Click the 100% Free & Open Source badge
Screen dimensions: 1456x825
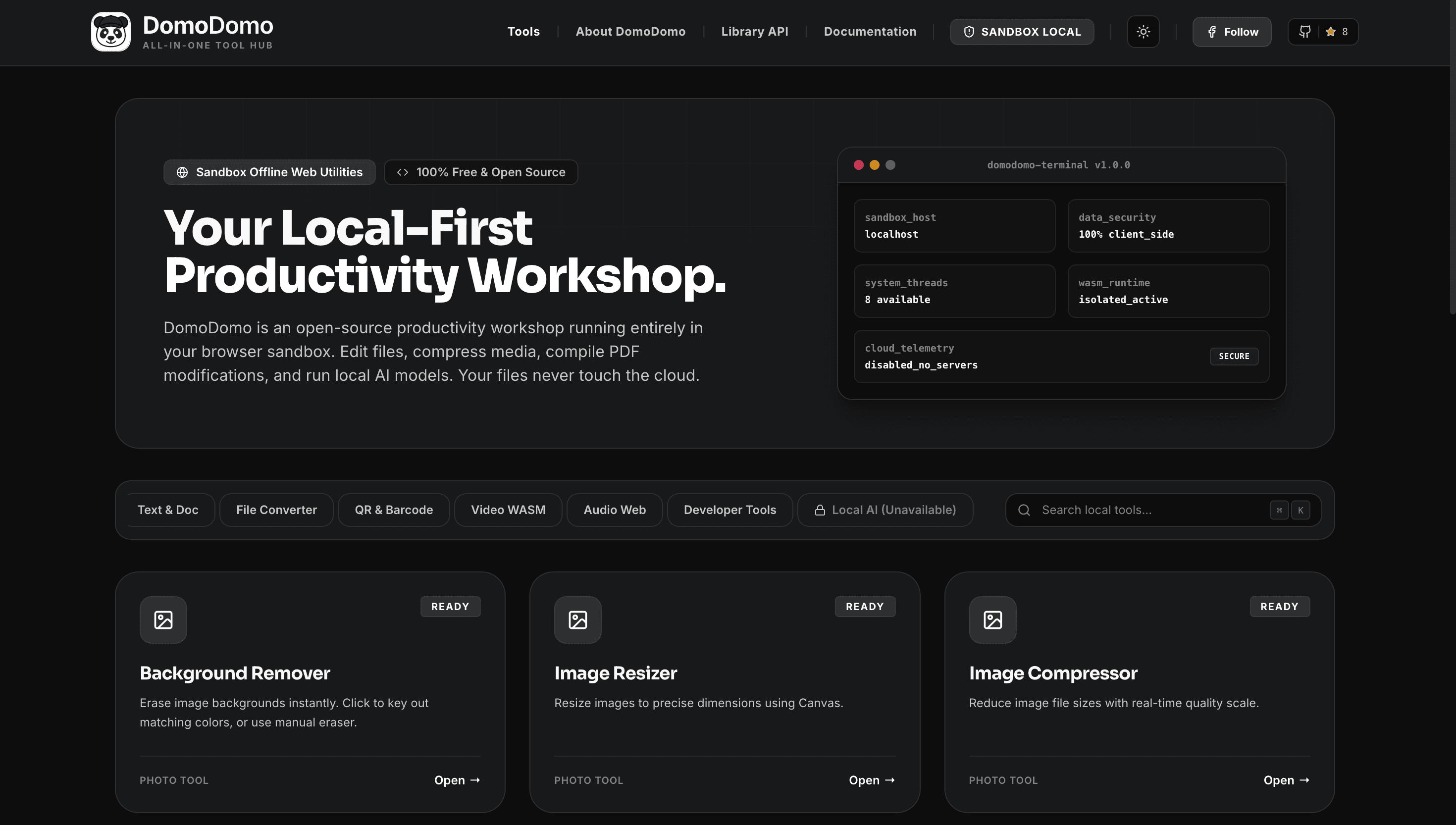481,172
